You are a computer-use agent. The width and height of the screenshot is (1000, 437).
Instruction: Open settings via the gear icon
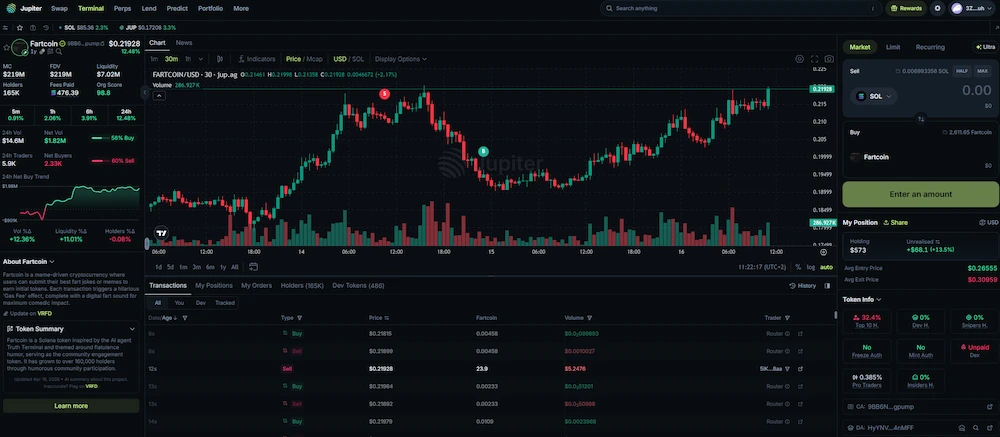coord(937,8)
